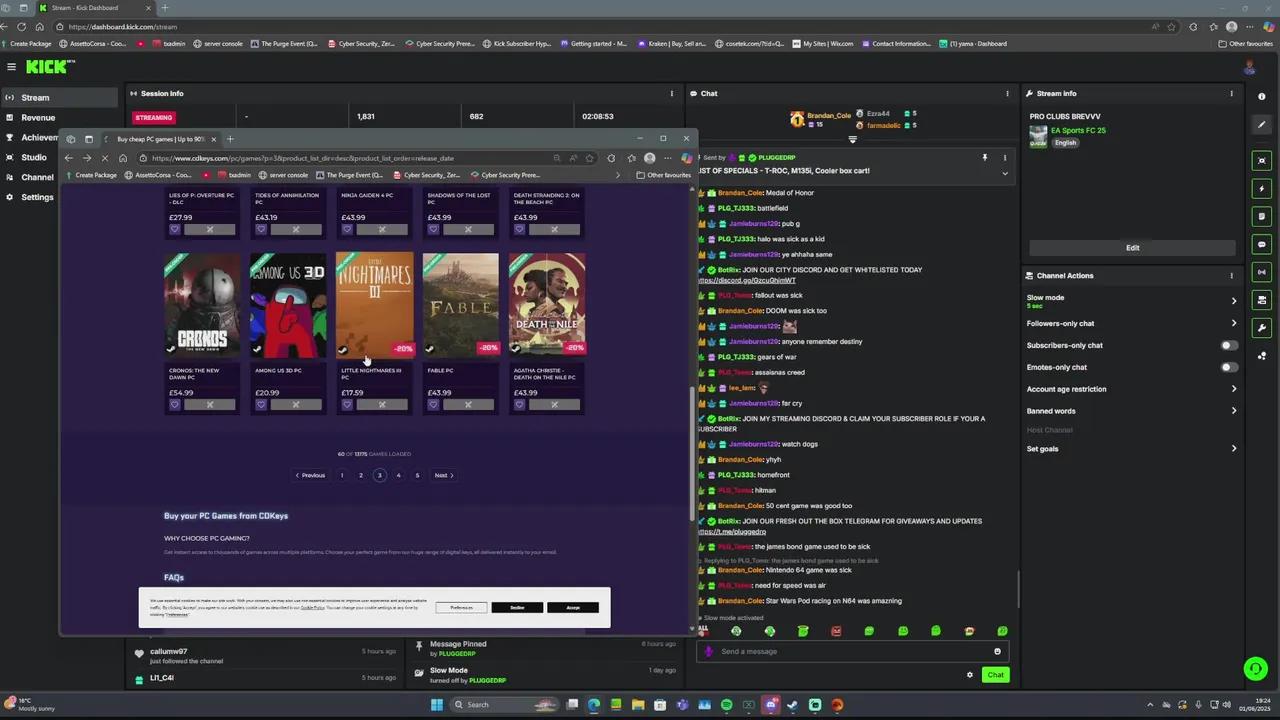This screenshot has height=720, width=1280.
Task: Open chat settings gear beside Chat button
Action: pos(969,675)
